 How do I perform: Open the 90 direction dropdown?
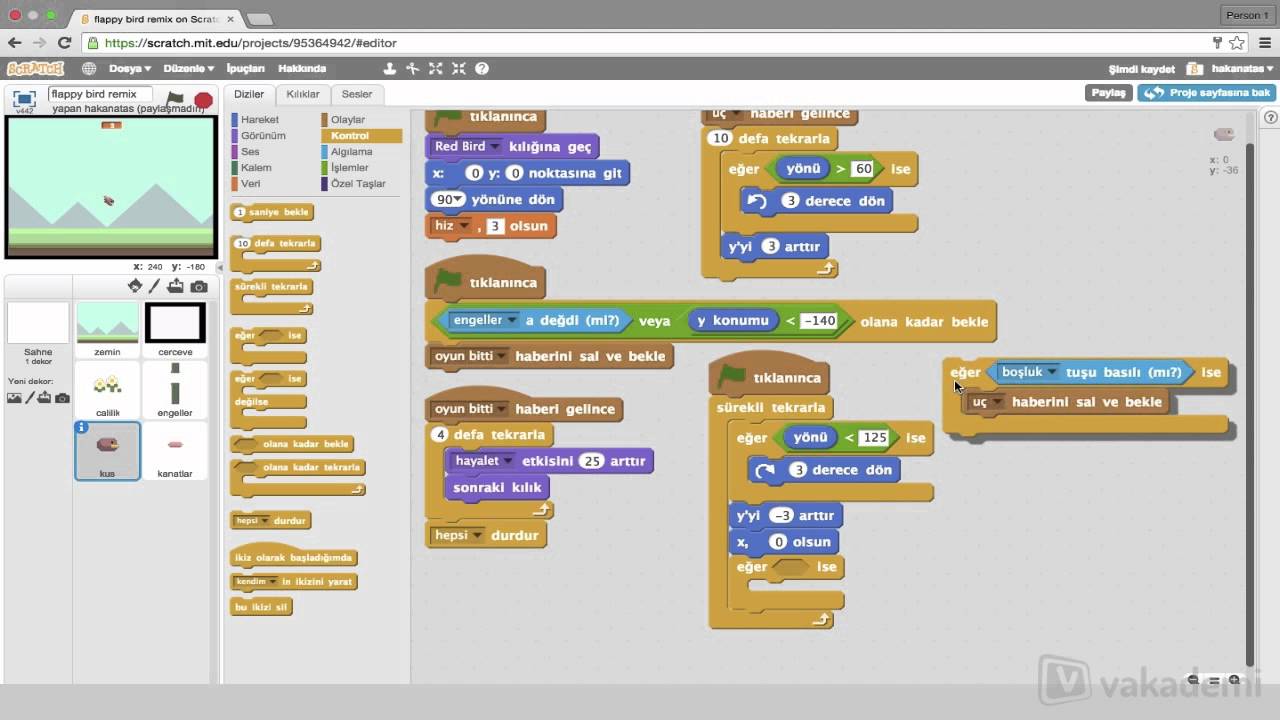(x=459, y=200)
